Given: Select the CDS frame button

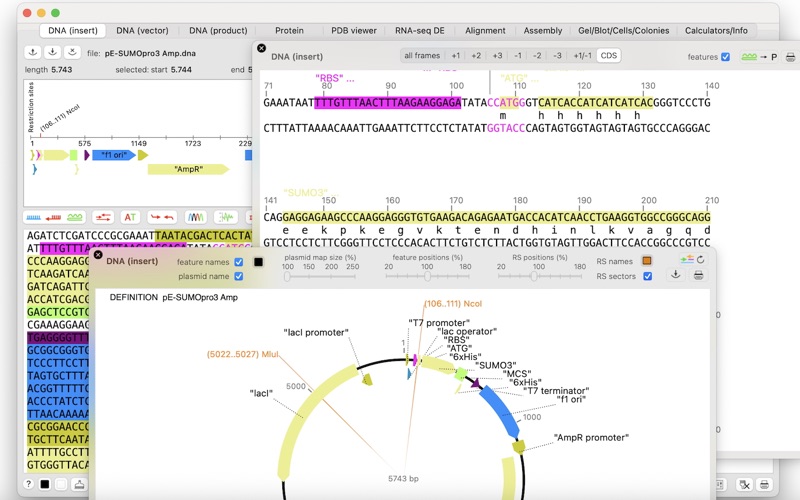Looking at the screenshot, I should coord(609,56).
